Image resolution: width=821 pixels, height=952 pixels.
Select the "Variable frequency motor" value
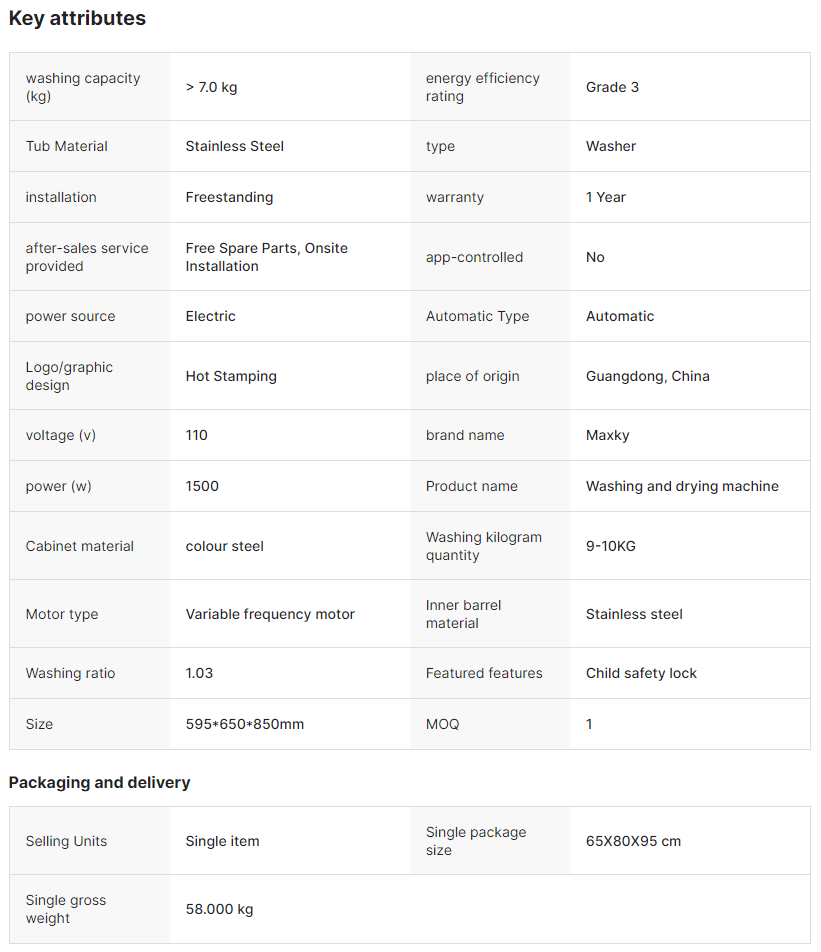point(270,614)
